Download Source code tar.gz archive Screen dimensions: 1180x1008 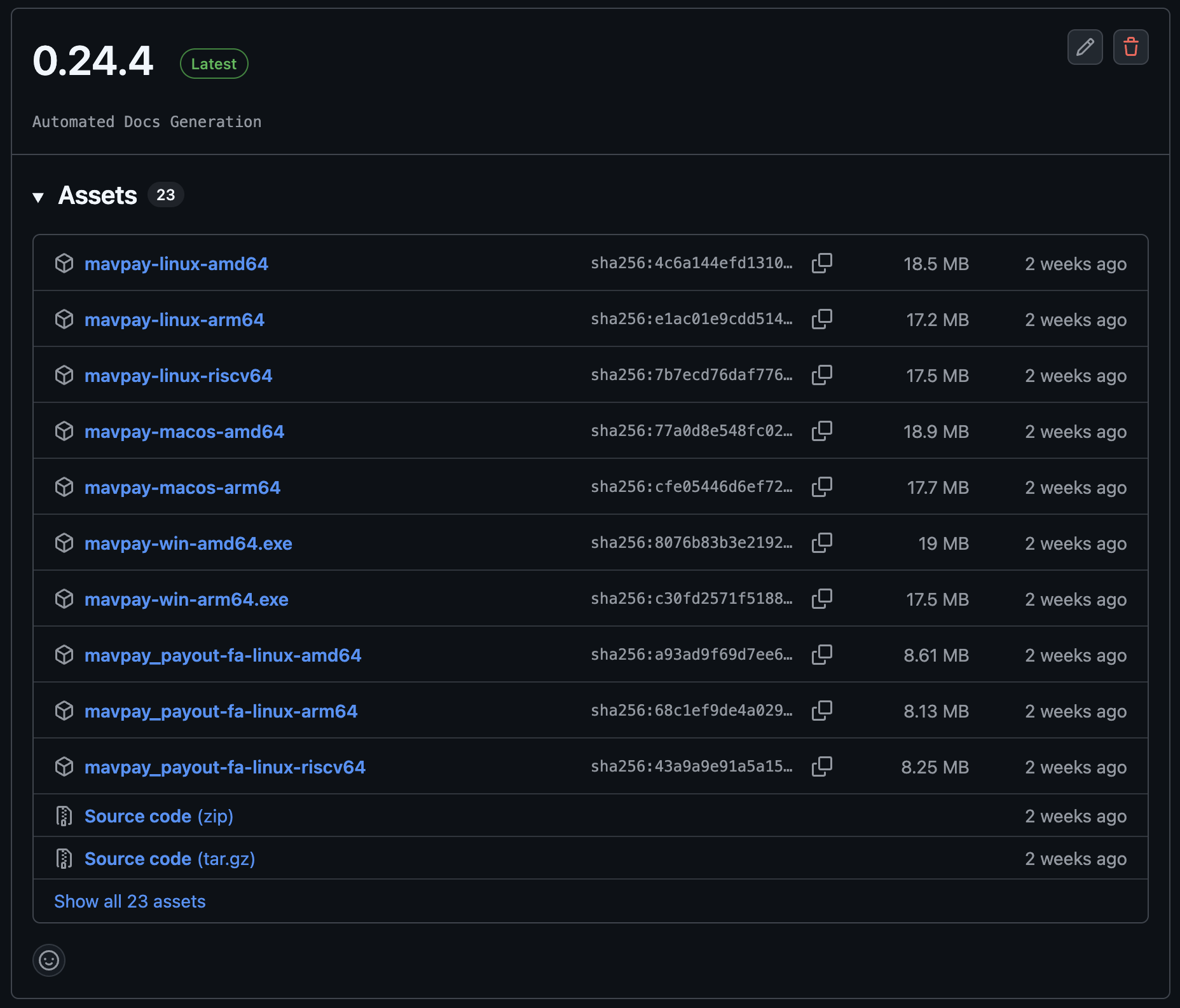click(169, 859)
